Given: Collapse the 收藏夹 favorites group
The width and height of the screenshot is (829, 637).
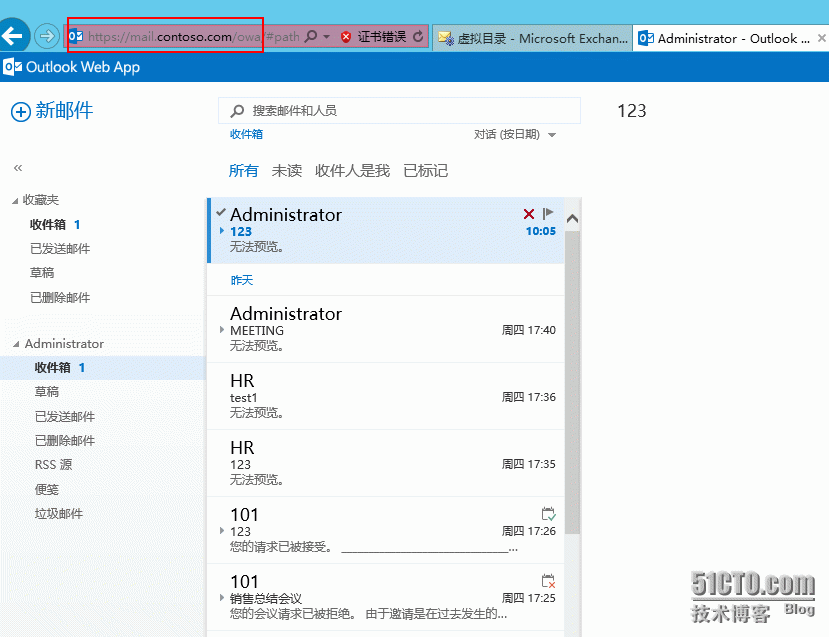Looking at the screenshot, I should point(15,201).
